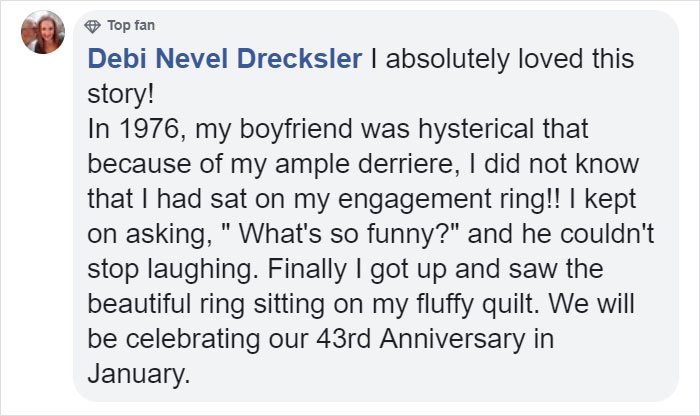700x416 pixels.
Task: Click the words "43rd Anniversary" in the comment
Action: 421,339
